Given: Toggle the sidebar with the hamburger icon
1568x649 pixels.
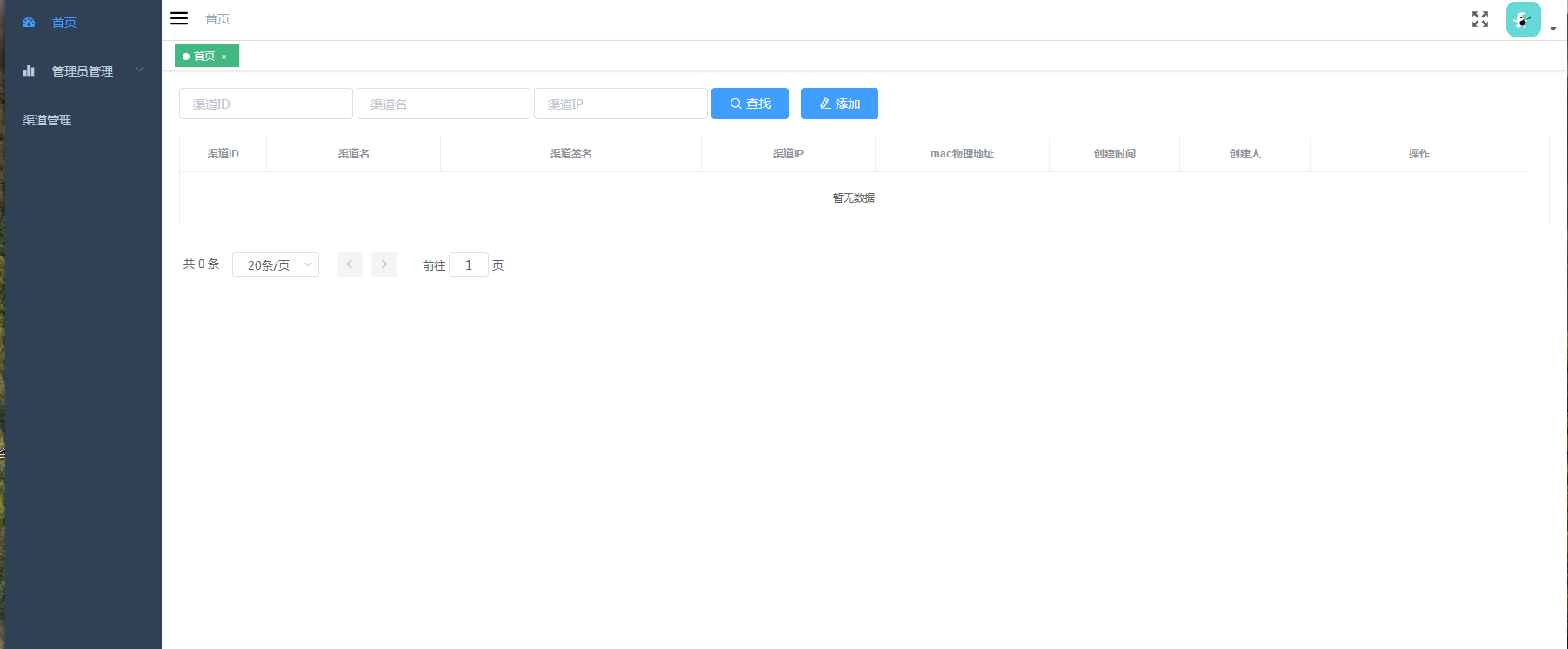Looking at the screenshot, I should coord(179,18).
